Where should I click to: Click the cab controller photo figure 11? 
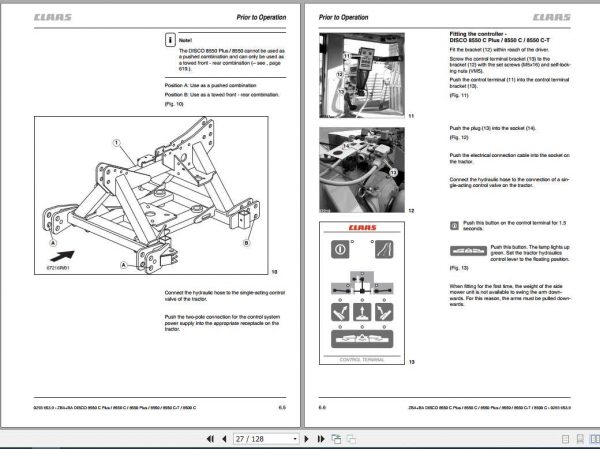[x=362, y=75]
